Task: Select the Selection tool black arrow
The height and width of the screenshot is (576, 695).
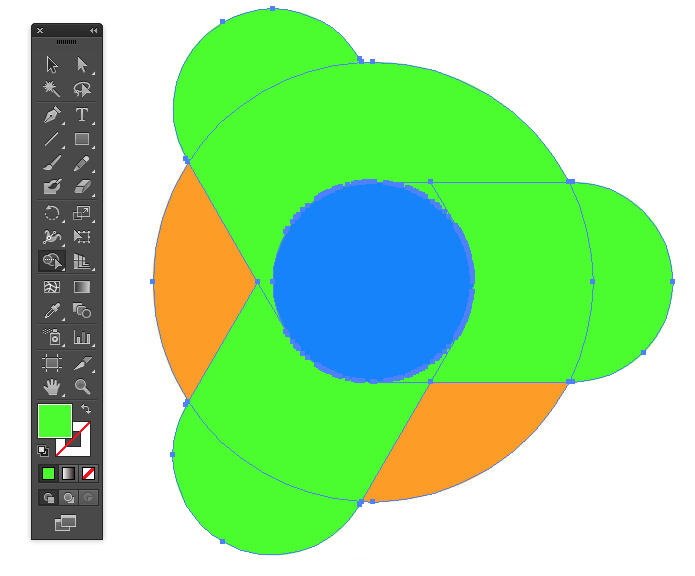Action: [x=52, y=65]
